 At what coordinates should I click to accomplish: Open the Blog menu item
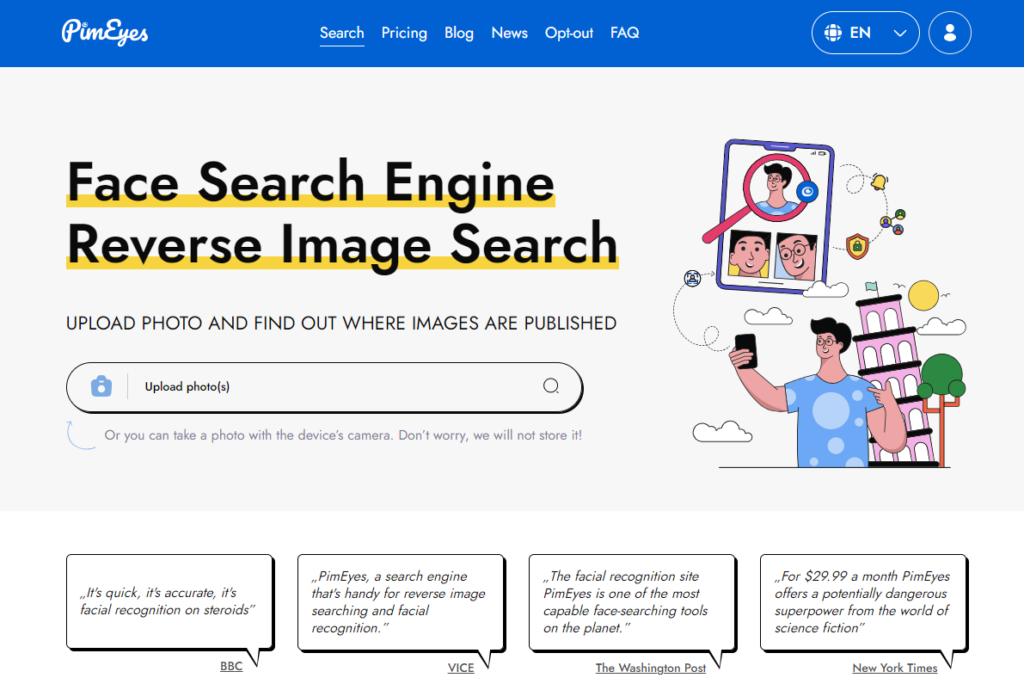459,33
